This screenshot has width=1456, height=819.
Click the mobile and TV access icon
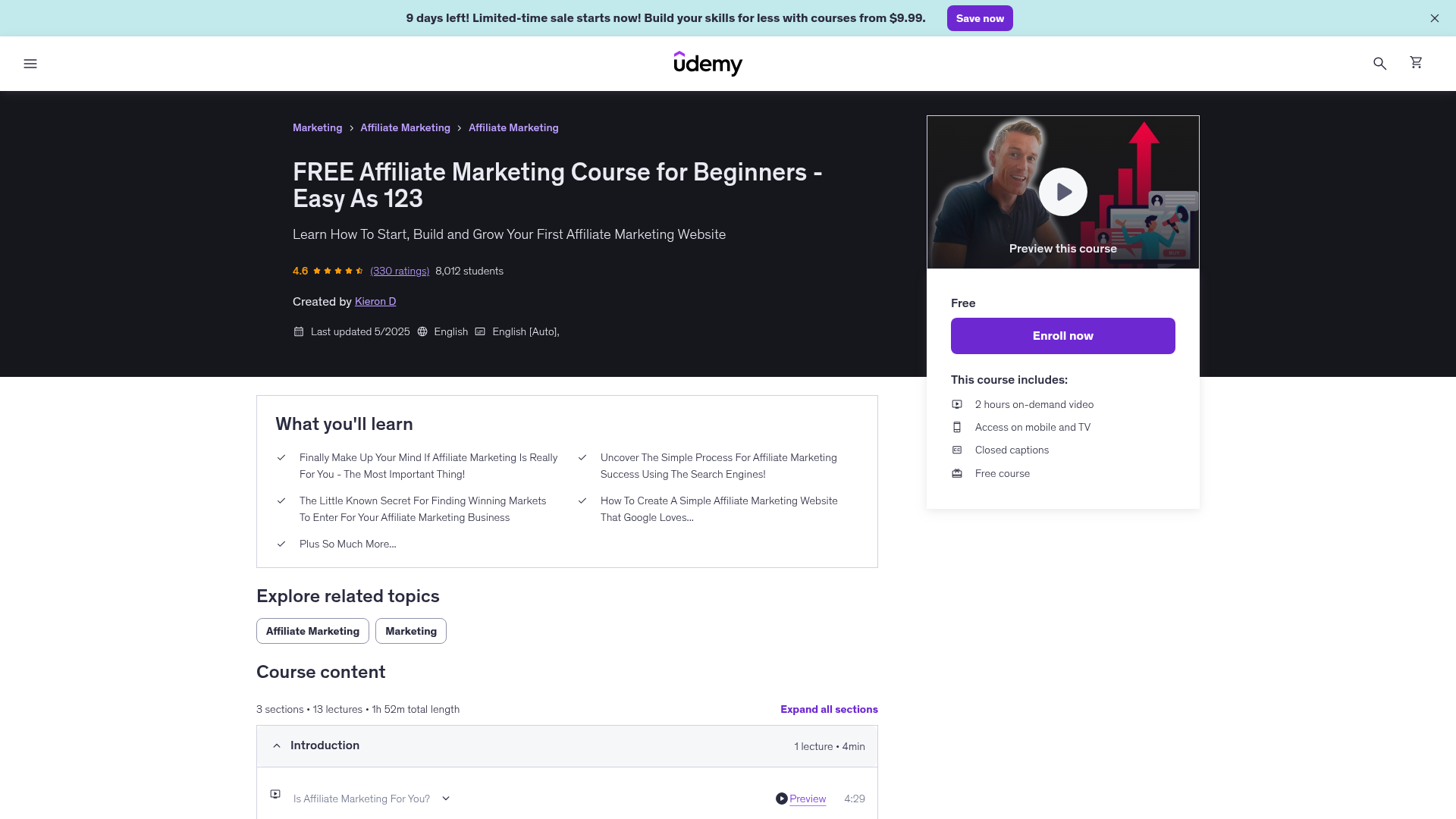pos(957,427)
